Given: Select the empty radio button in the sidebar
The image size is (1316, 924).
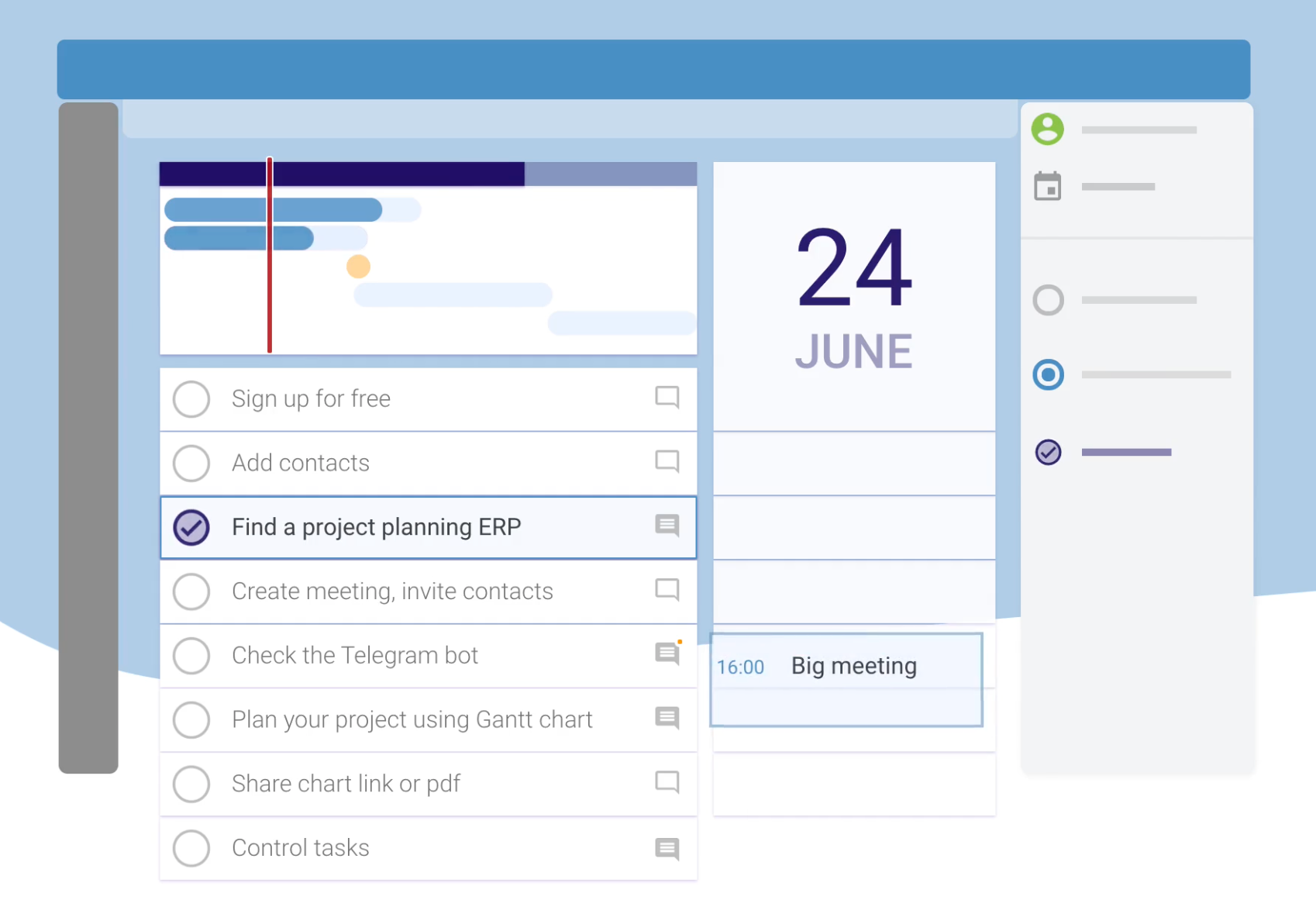Looking at the screenshot, I should [x=1048, y=300].
